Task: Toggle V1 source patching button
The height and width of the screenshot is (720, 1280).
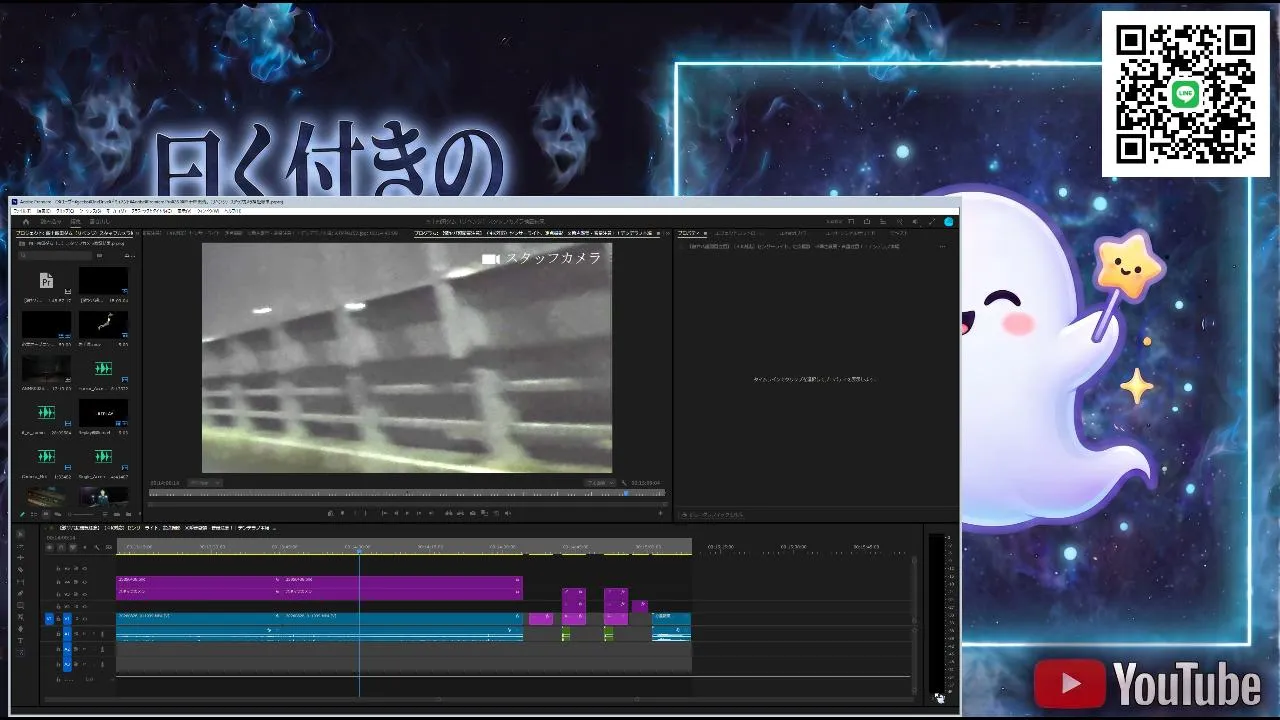Action: tap(49, 618)
